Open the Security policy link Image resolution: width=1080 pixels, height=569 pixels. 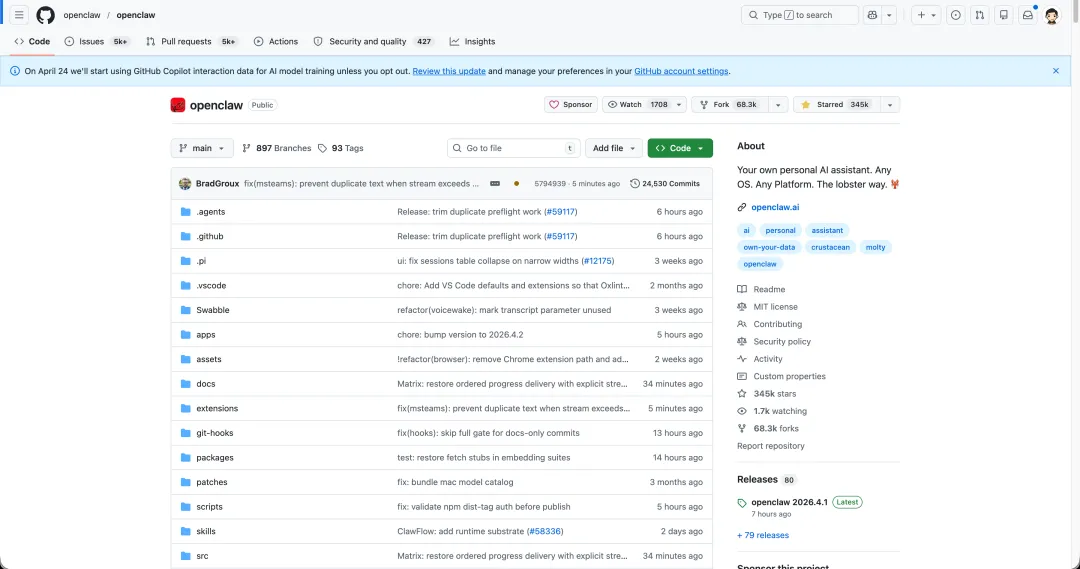(x=782, y=342)
